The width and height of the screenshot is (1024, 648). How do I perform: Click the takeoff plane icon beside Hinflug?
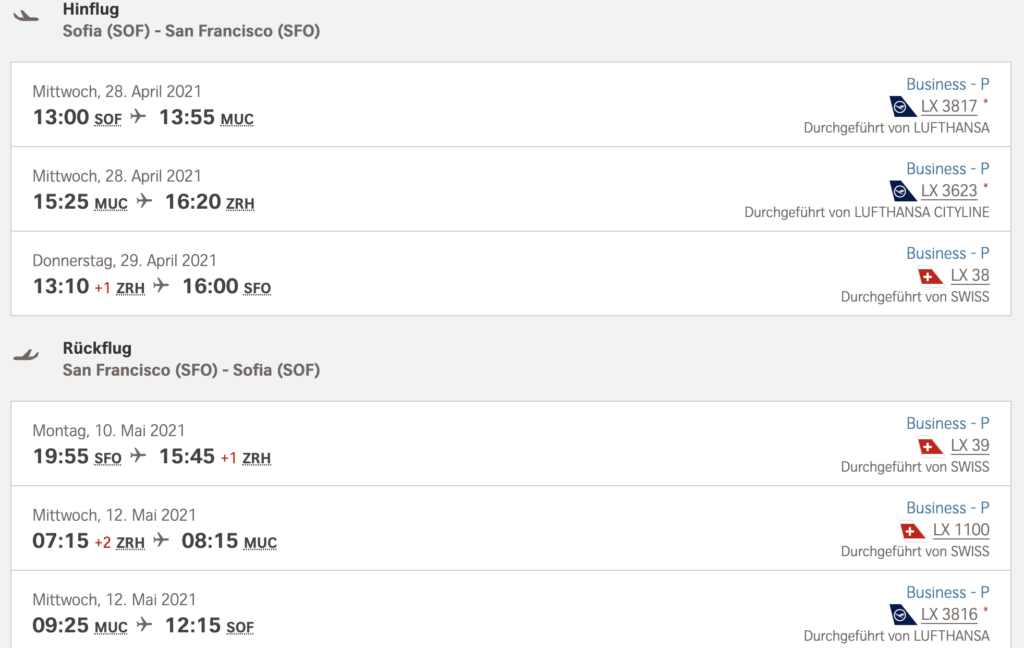pyautogui.click(x=26, y=16)
